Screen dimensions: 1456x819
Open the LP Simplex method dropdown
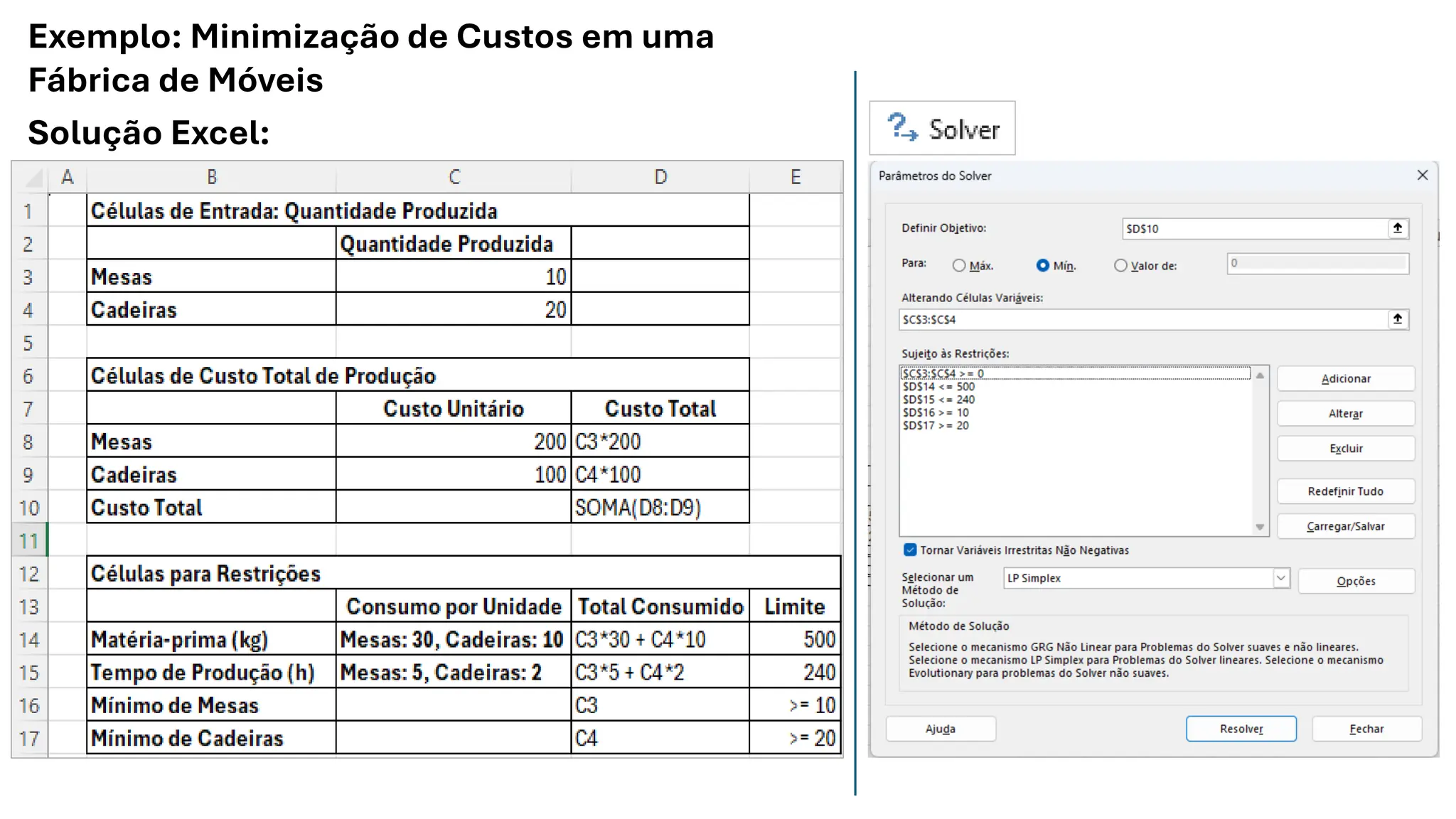tap(1280, 578)
